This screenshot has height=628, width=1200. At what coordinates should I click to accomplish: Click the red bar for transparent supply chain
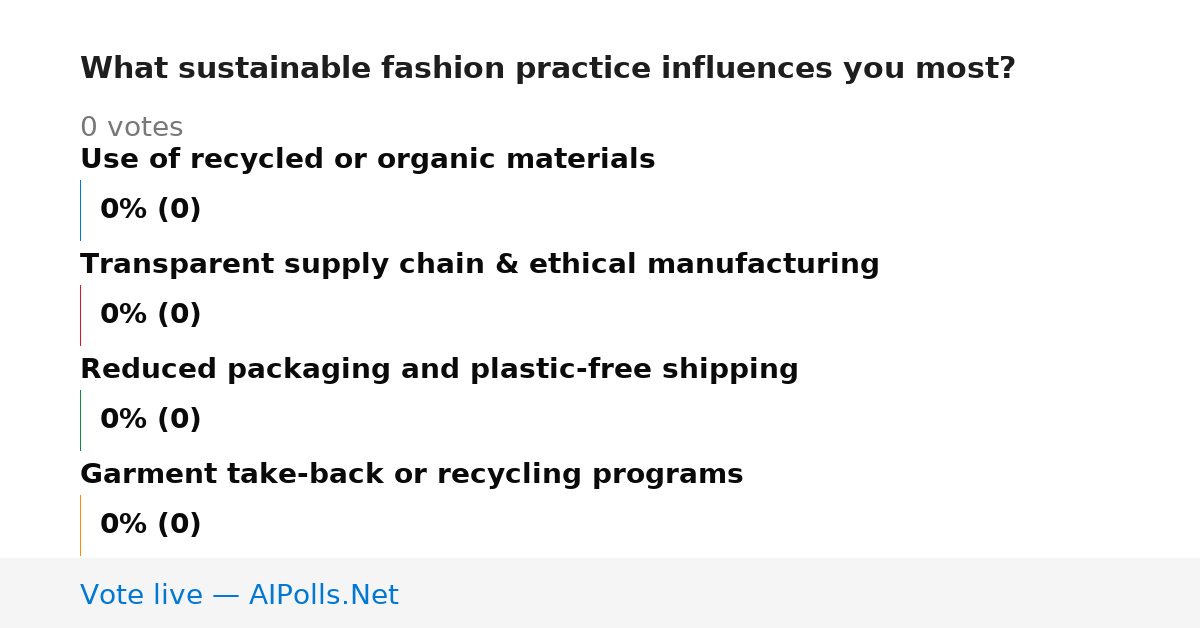[80, 315]
